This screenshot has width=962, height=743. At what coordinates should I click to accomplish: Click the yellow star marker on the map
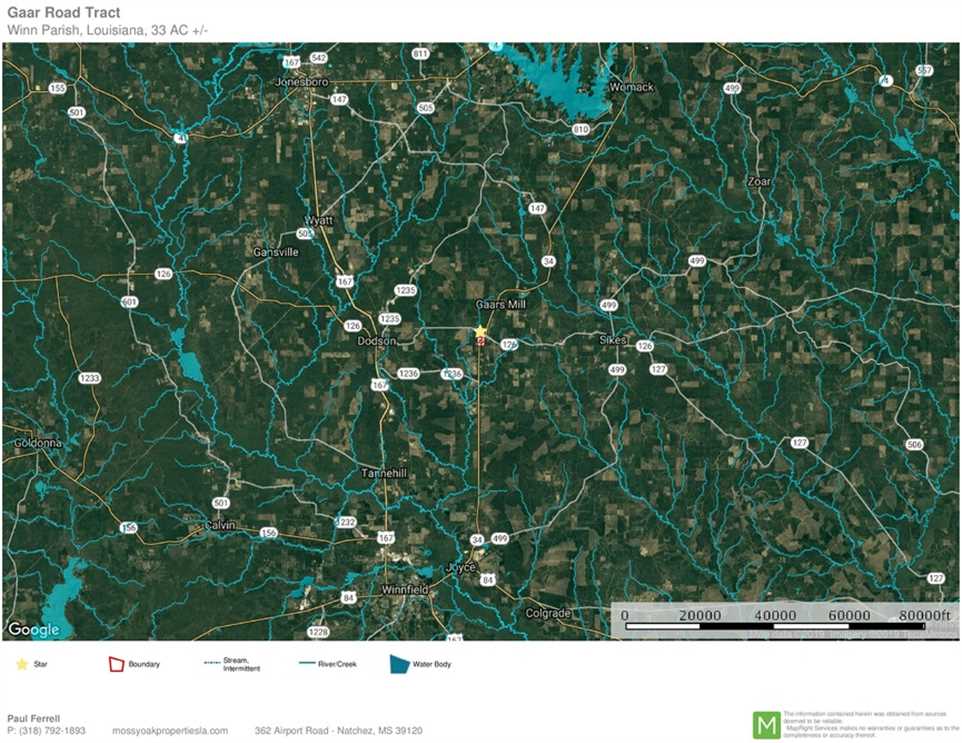pos(480,331)
